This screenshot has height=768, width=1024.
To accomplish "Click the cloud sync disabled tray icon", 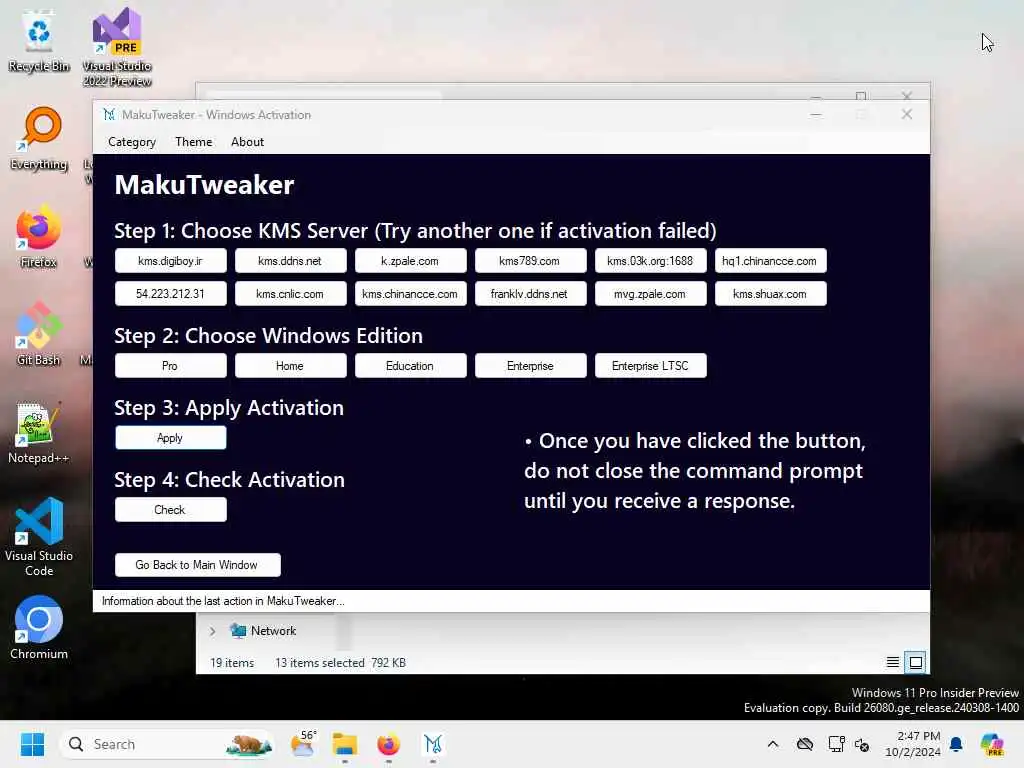I will 805,744.
